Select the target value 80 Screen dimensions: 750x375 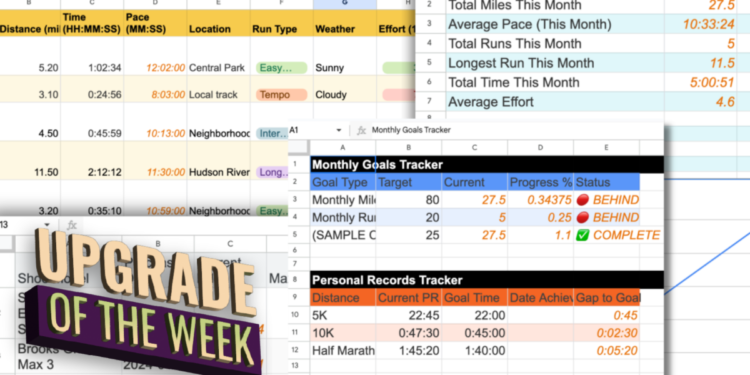pos(408,200)
